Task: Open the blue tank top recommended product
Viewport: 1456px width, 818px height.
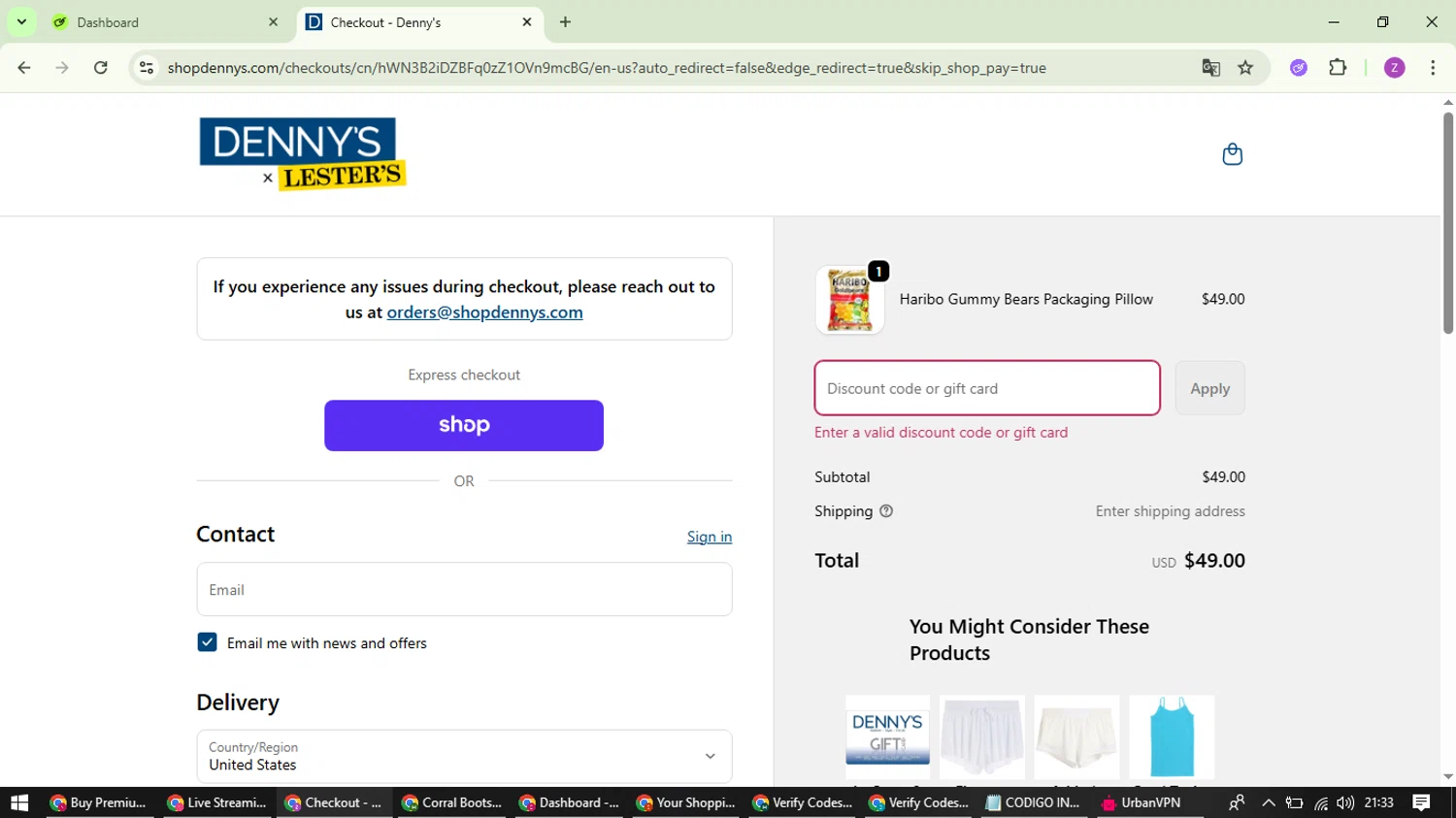Action: 1172,736
